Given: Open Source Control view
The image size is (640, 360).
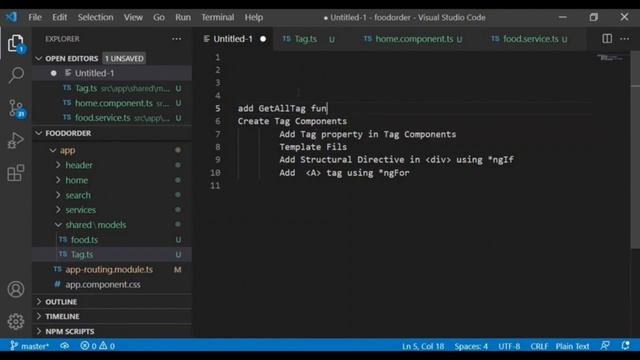Looking at the screenshot, I should (x=16, y=109).
